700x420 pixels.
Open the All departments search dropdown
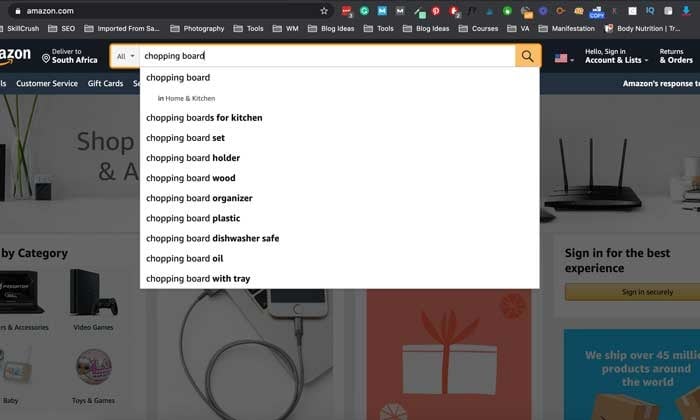(x=125, y=56)
